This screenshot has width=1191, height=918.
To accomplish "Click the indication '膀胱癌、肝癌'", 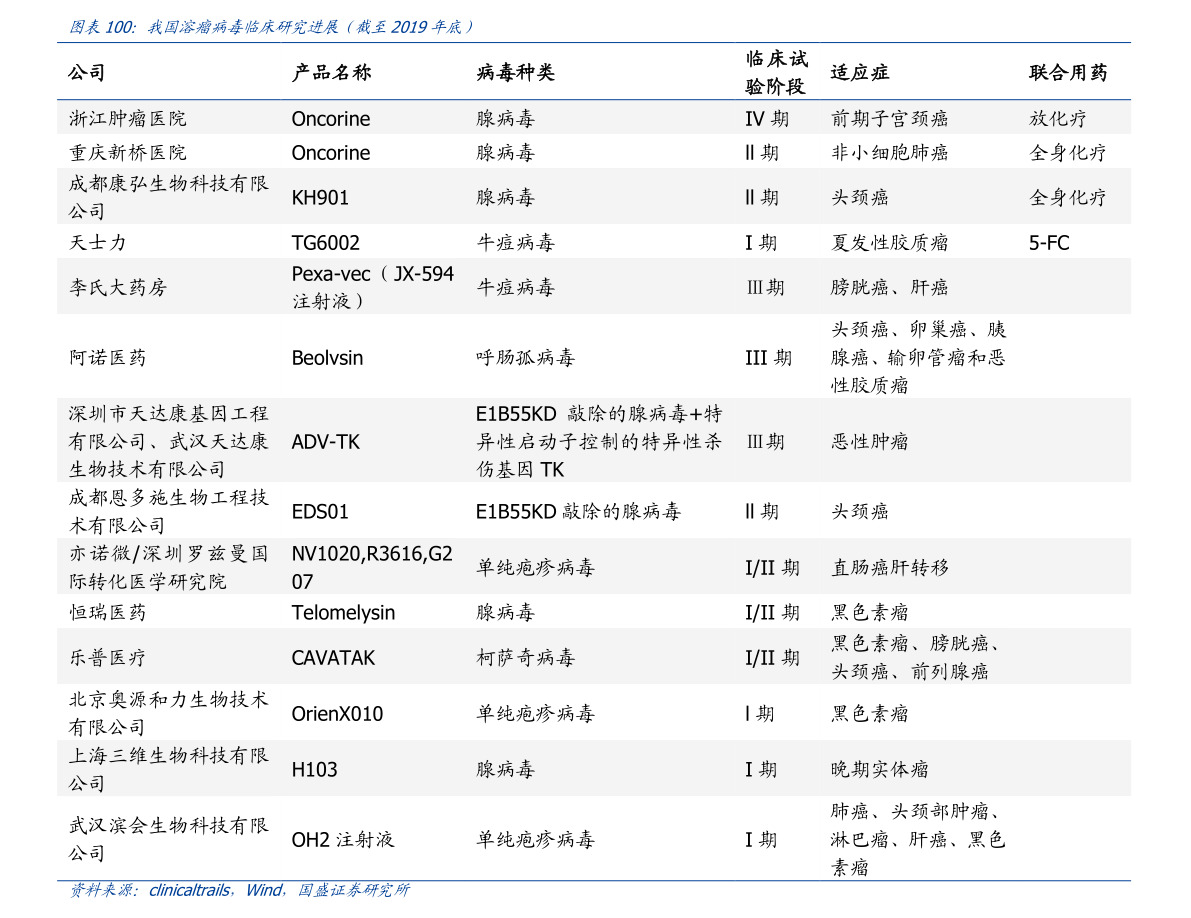I will pos(889,287).
